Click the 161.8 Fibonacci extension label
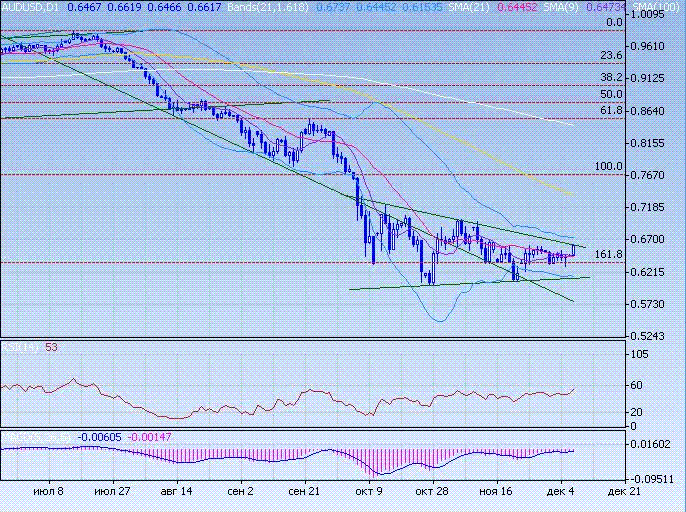This screenshot has height=512, width=686. [609, 255]
